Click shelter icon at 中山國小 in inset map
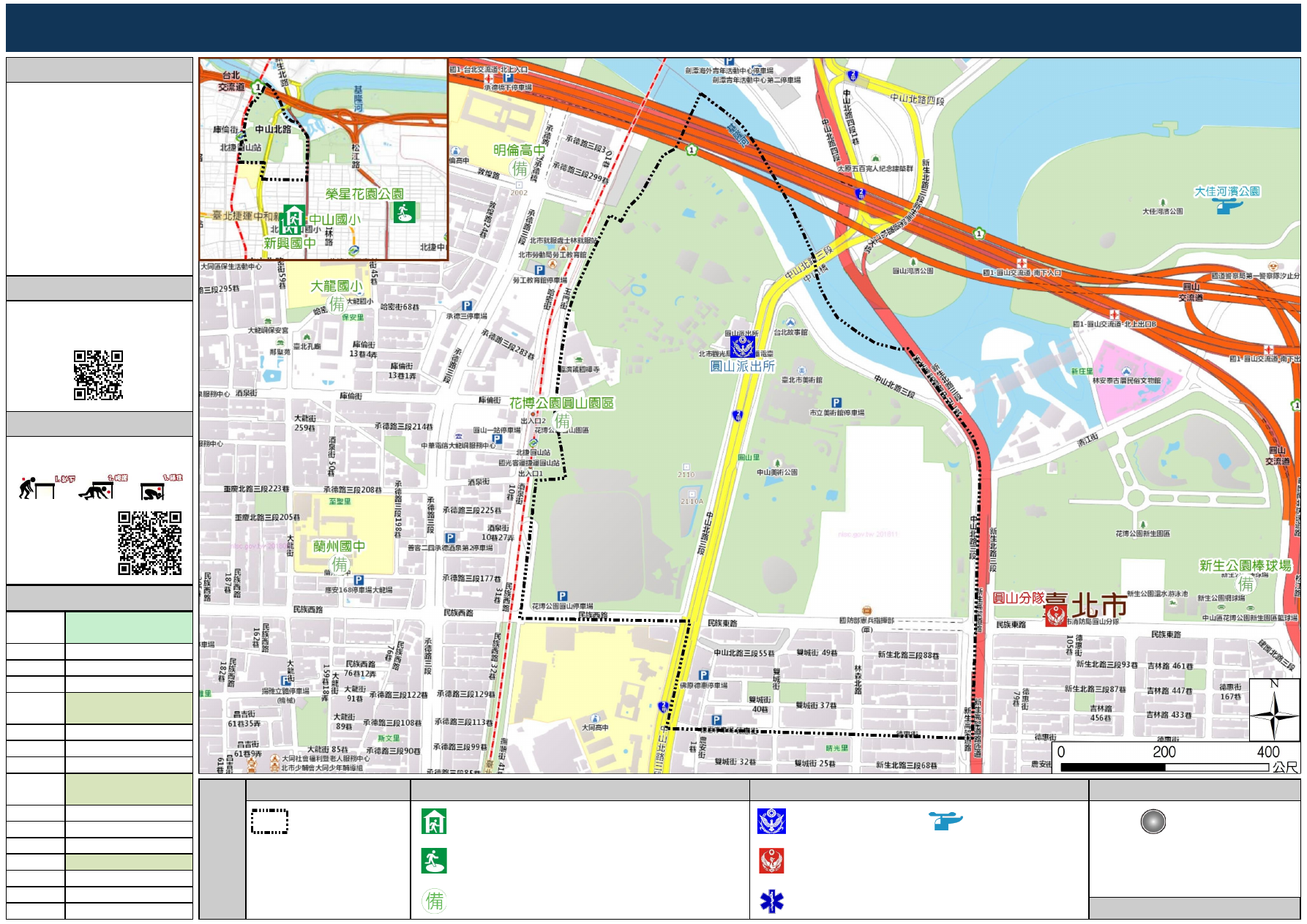 [x=293, y=219]
